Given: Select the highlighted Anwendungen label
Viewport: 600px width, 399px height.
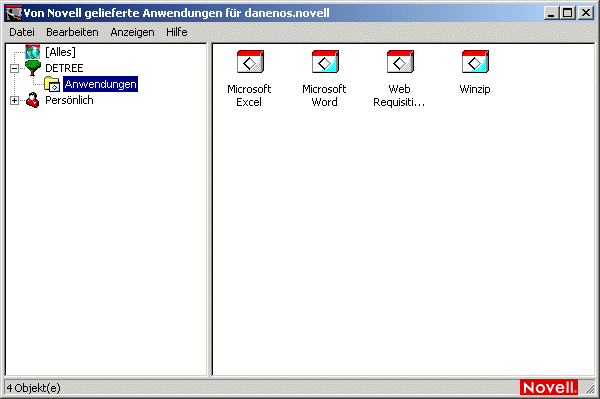Looking at the screenshot, I should [101, 84].
